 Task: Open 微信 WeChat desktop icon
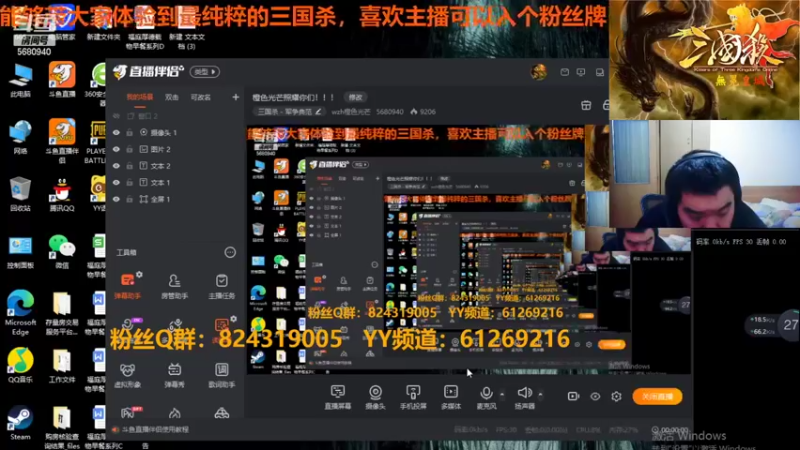pos(62,252)
